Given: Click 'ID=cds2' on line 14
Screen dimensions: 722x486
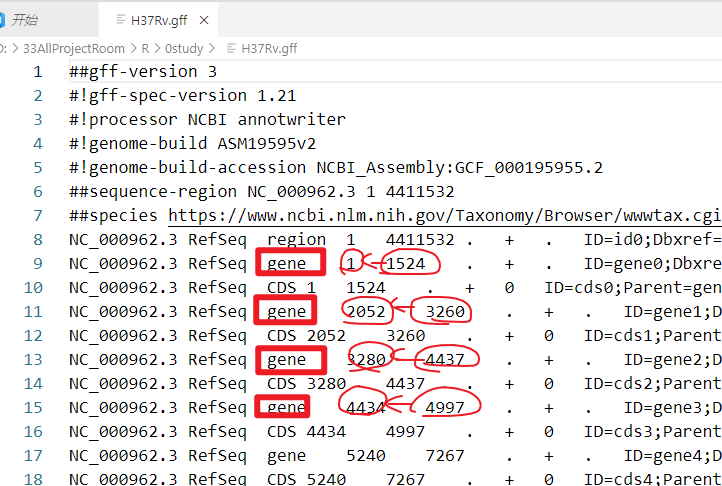Looking at the screenshot, I should coord(618,384).
